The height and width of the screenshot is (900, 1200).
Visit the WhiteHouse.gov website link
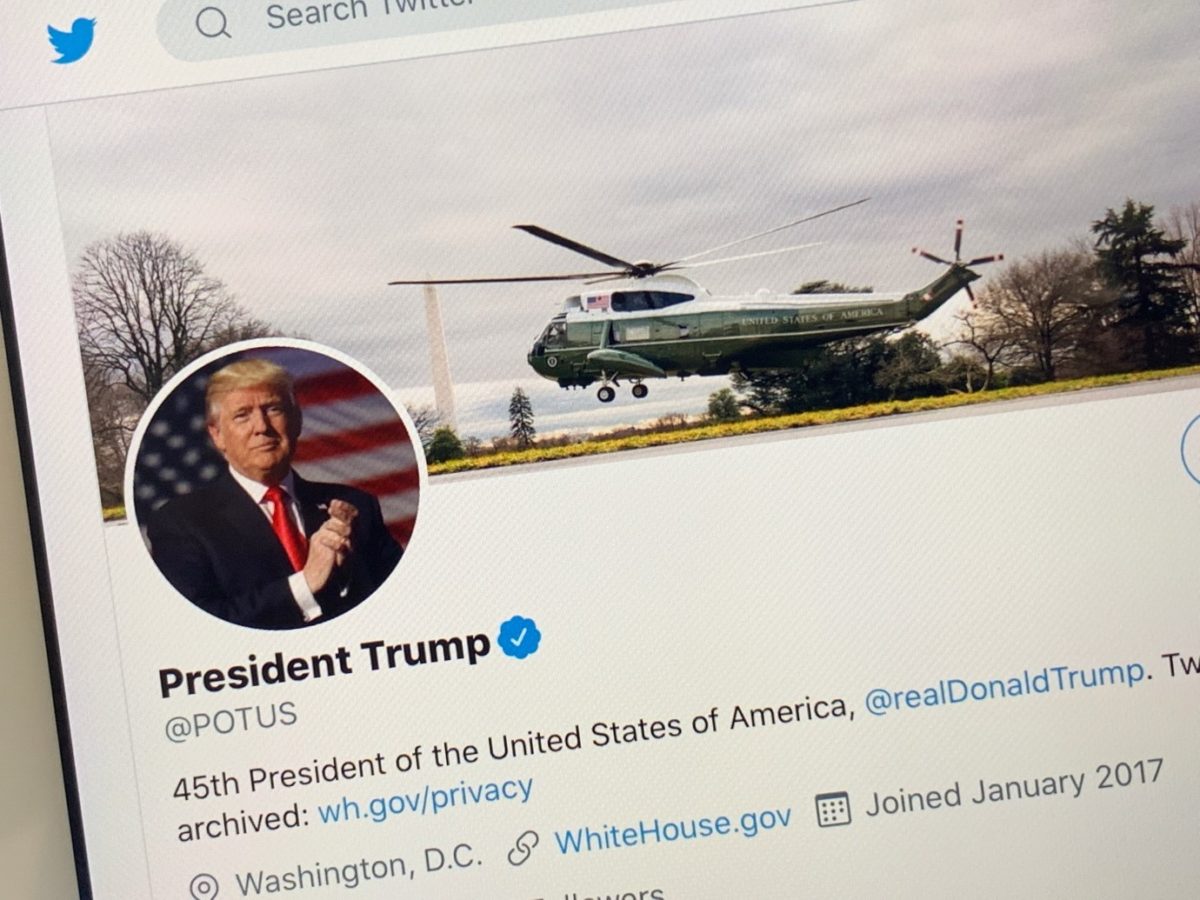tap(672, 827)
